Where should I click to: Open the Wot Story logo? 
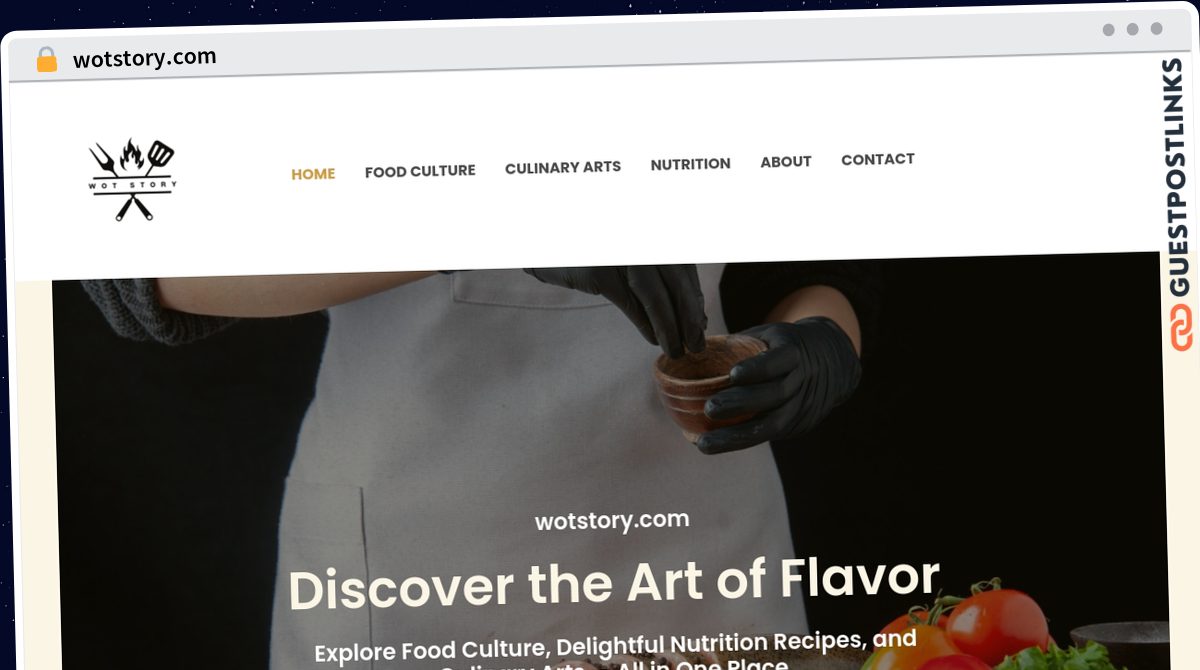(x=133, y=179)
